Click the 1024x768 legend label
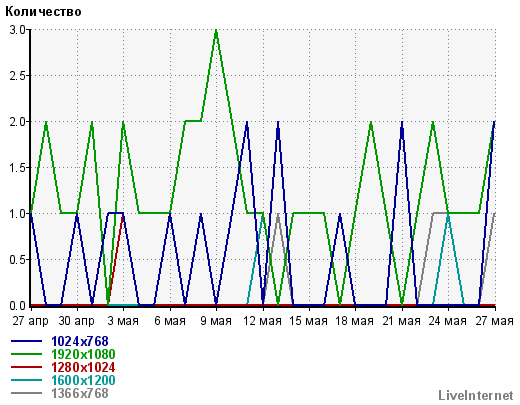The height and width of the screenshot is (405, 520). [x=80, y=341]
